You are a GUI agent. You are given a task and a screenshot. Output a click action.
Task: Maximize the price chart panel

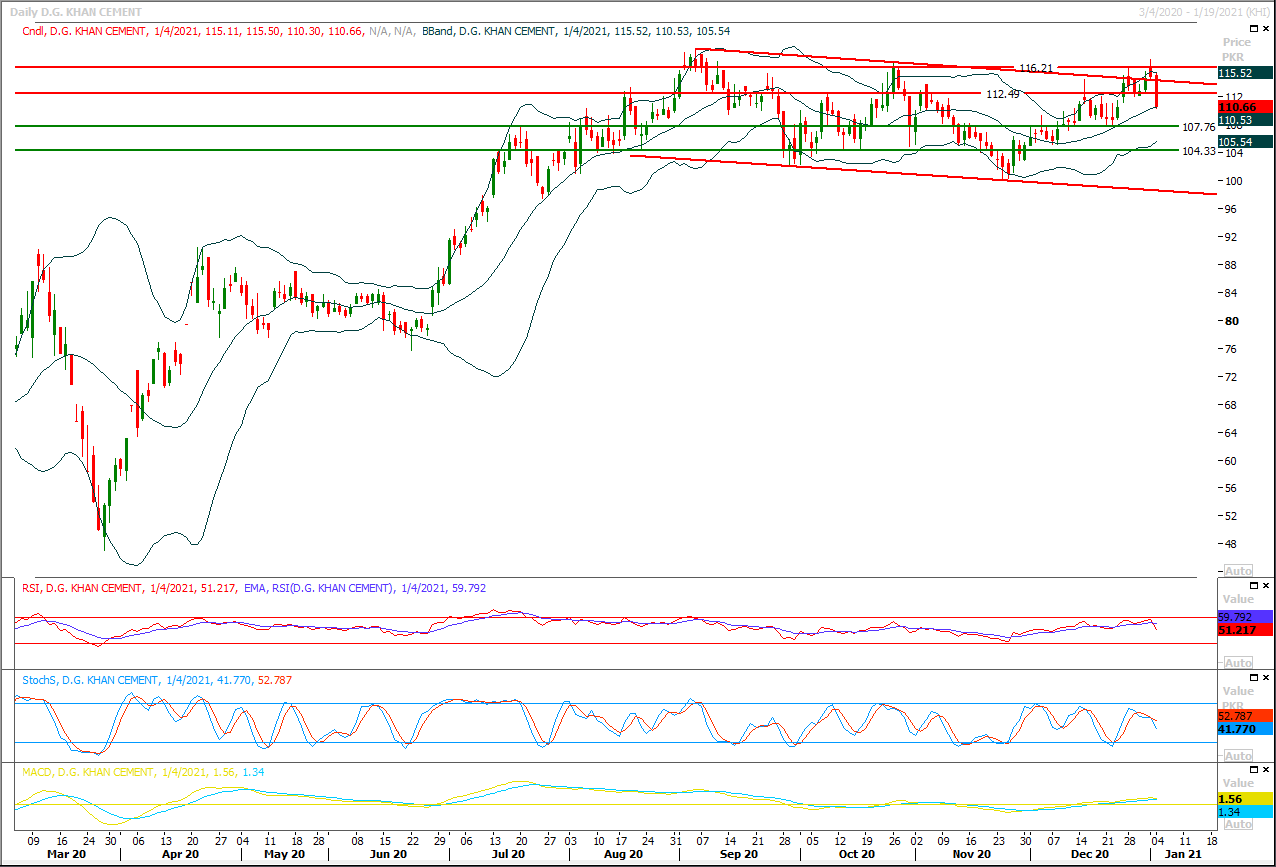1252,30
